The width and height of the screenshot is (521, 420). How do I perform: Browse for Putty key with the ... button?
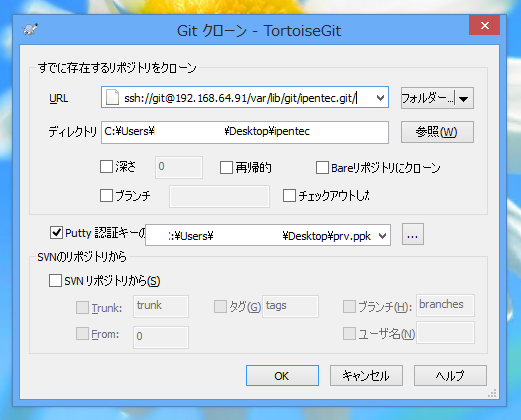tap(413, 234)
